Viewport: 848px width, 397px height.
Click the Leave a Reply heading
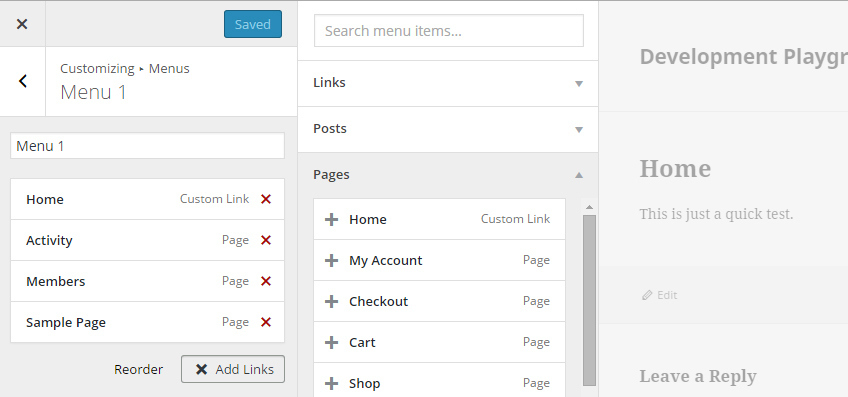pos(698,376)
